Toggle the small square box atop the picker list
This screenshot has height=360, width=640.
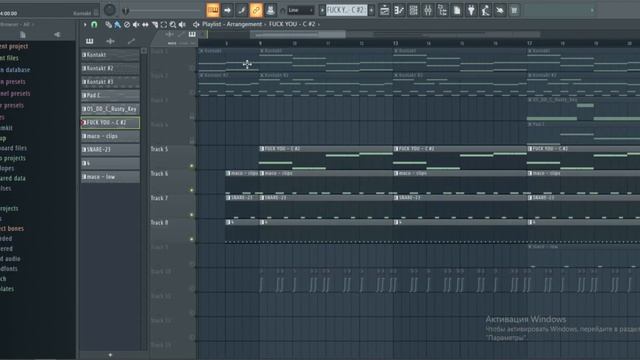[144, 51]
